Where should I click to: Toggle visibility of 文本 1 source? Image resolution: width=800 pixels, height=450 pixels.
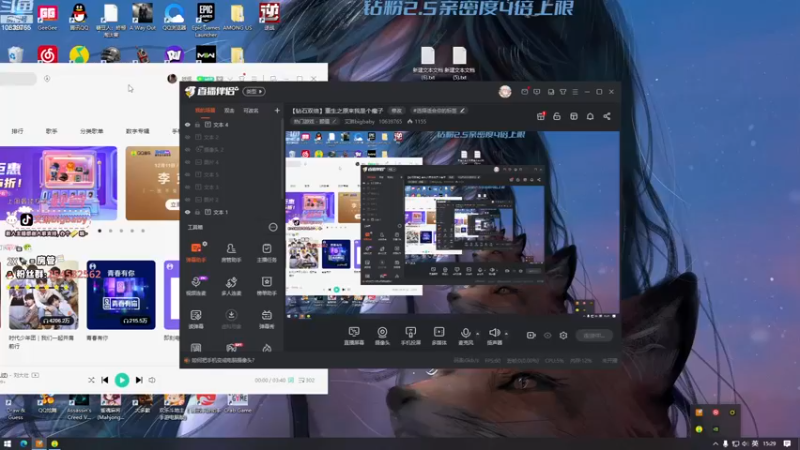[188, 212]
